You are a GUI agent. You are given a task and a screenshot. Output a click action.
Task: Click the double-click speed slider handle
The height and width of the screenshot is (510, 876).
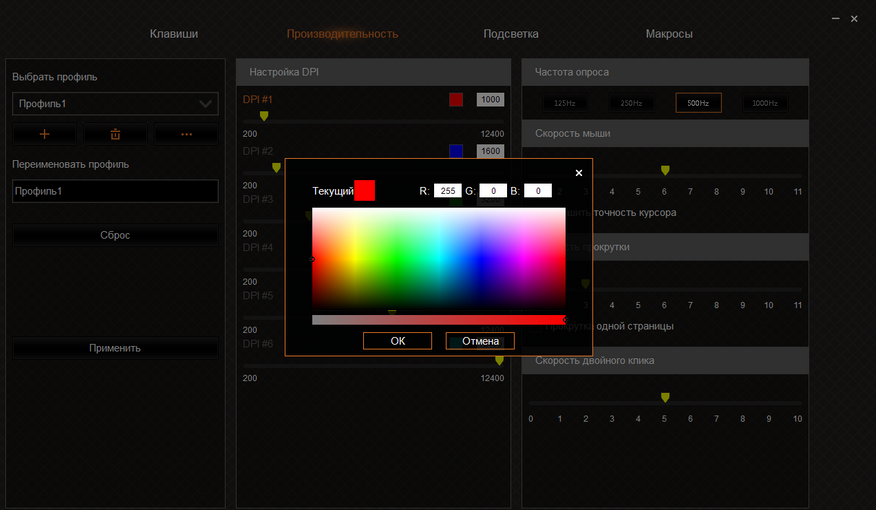point(665,397)
